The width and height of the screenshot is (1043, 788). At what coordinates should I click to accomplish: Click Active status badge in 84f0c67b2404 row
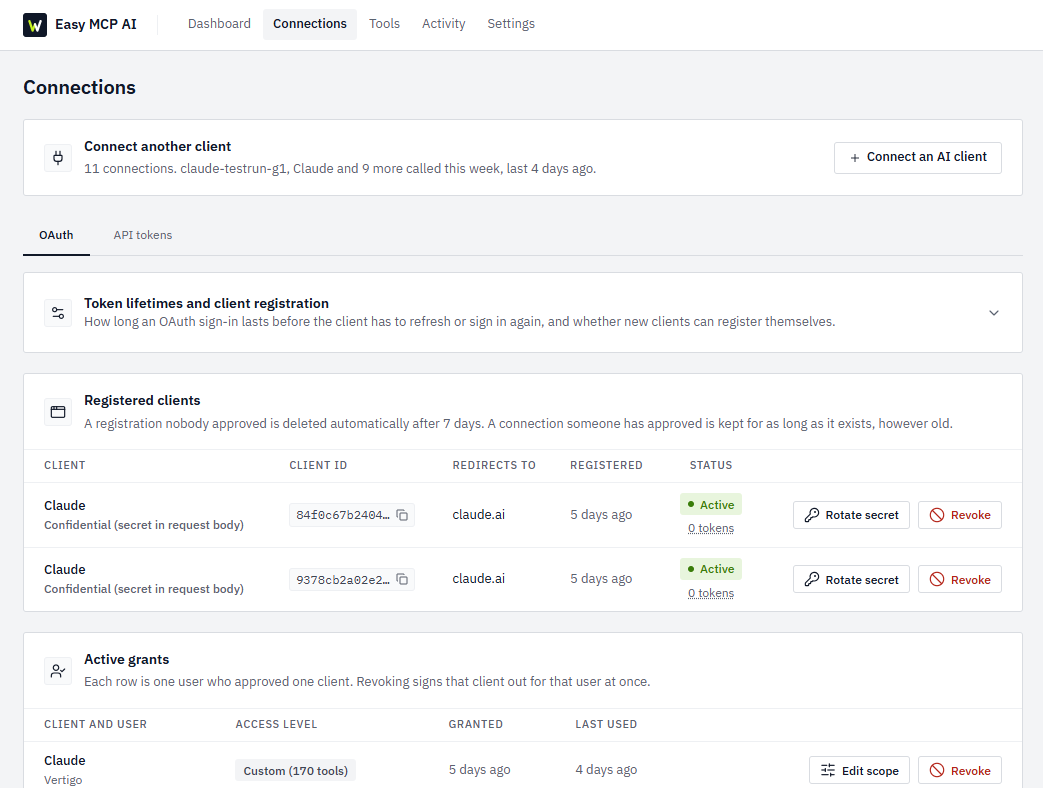[710, 505]
